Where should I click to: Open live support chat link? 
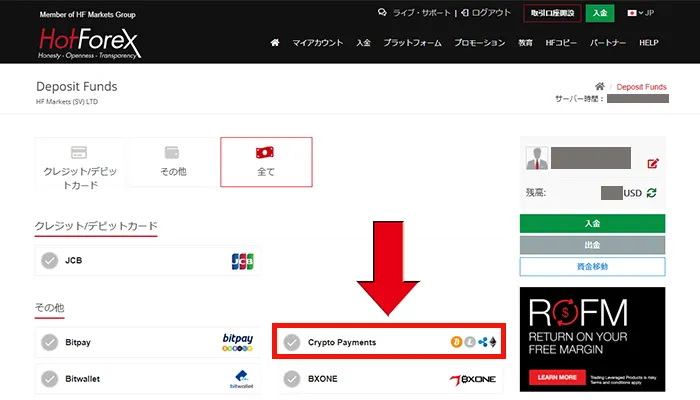(x=414, y=13)
